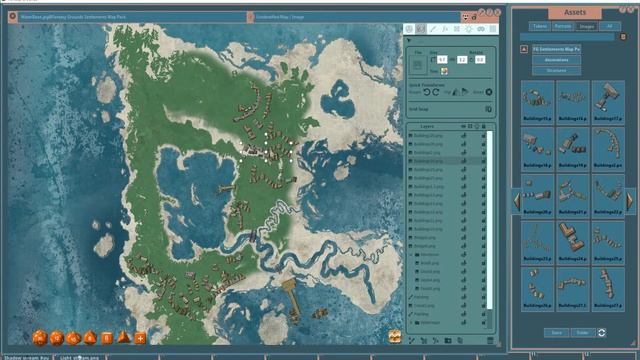Viewport: 640px width, 360px height.
Task: Click the Rotate angle input field
Action: tap(480, 60)
